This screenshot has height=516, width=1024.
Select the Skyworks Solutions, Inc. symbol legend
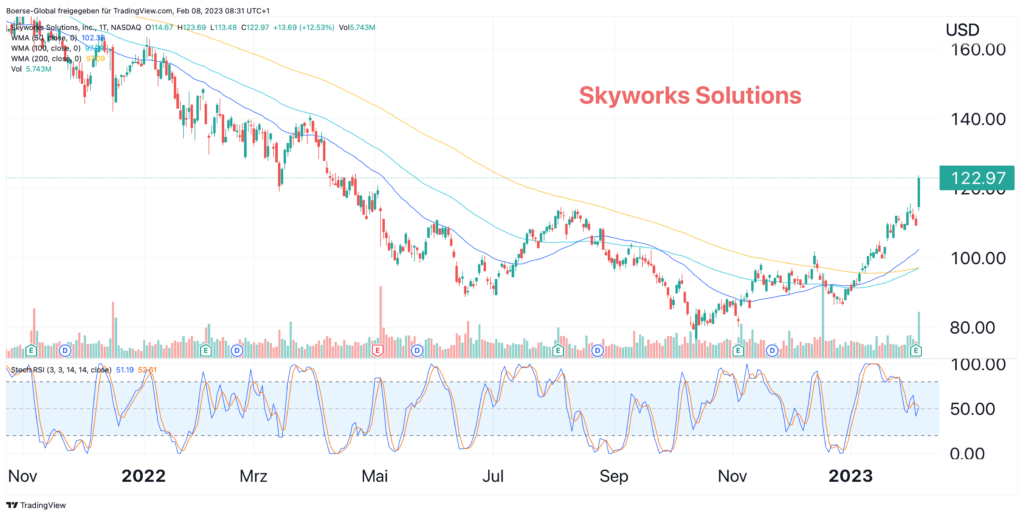76,27
